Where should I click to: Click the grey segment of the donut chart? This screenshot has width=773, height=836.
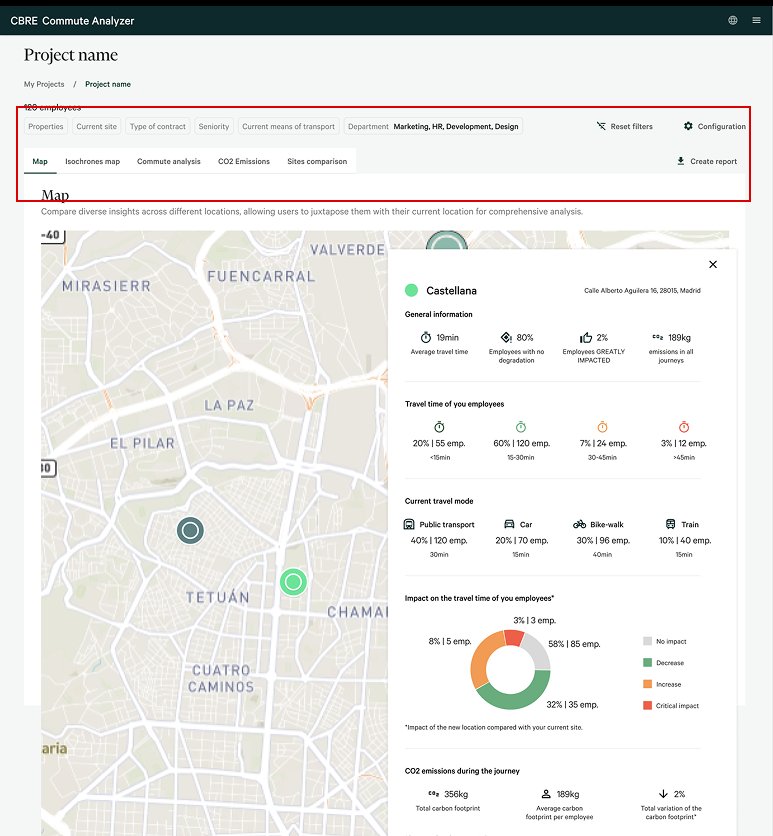(538, 652)
